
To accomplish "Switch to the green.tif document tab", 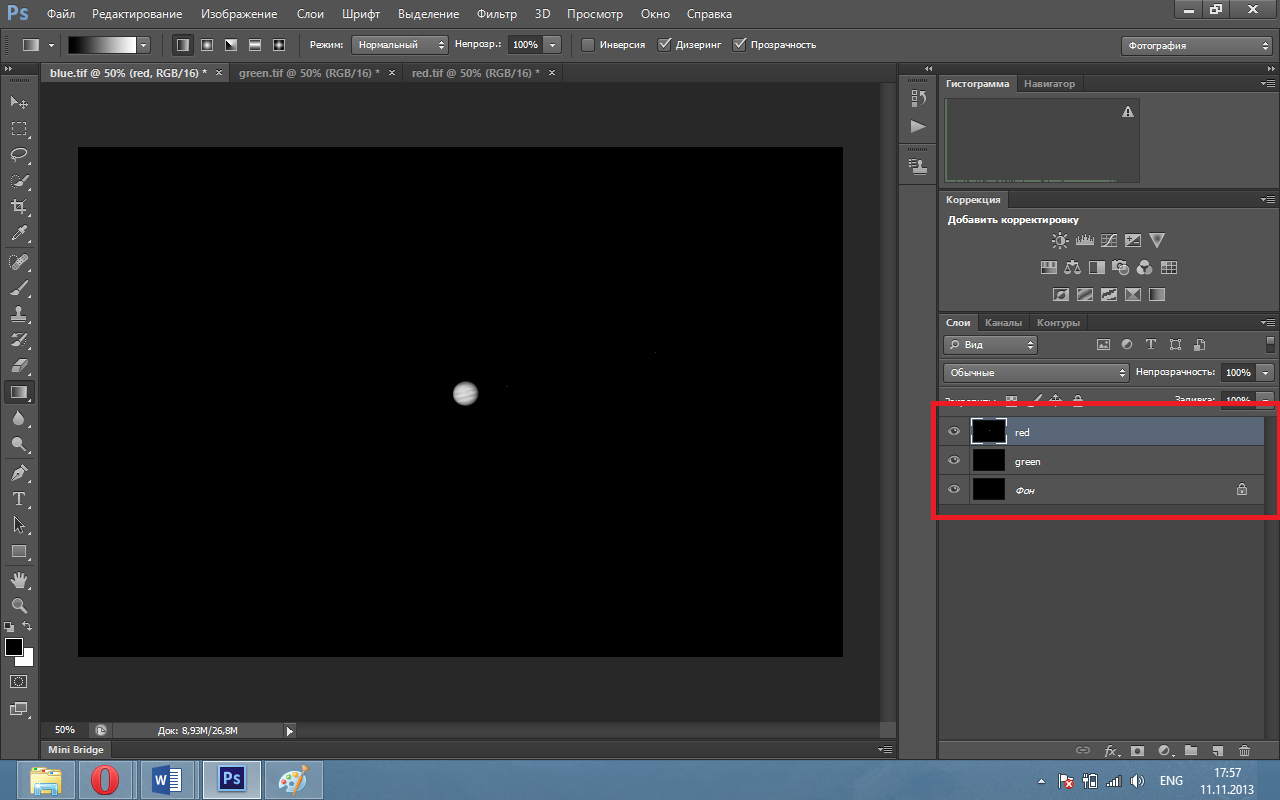I will coord(309,73).
